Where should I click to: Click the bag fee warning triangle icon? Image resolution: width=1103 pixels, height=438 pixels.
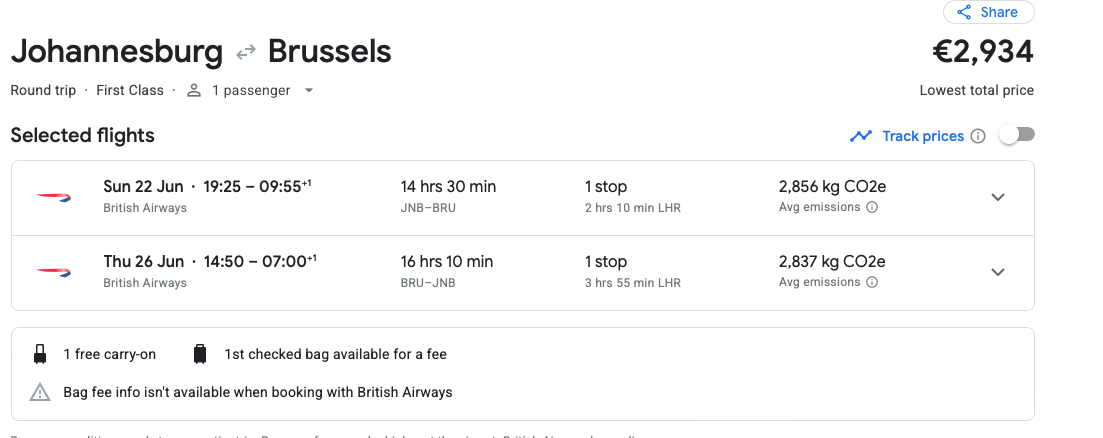(40, 392)
